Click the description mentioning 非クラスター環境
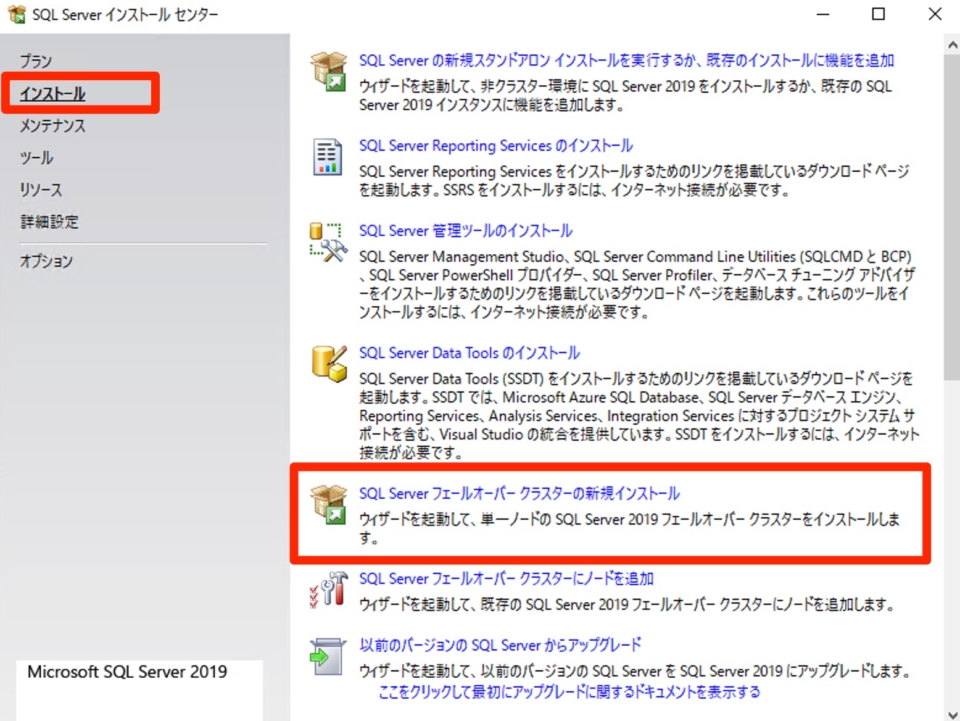The height and width of the screenshot is (721, 960). [x=625, y=95]
